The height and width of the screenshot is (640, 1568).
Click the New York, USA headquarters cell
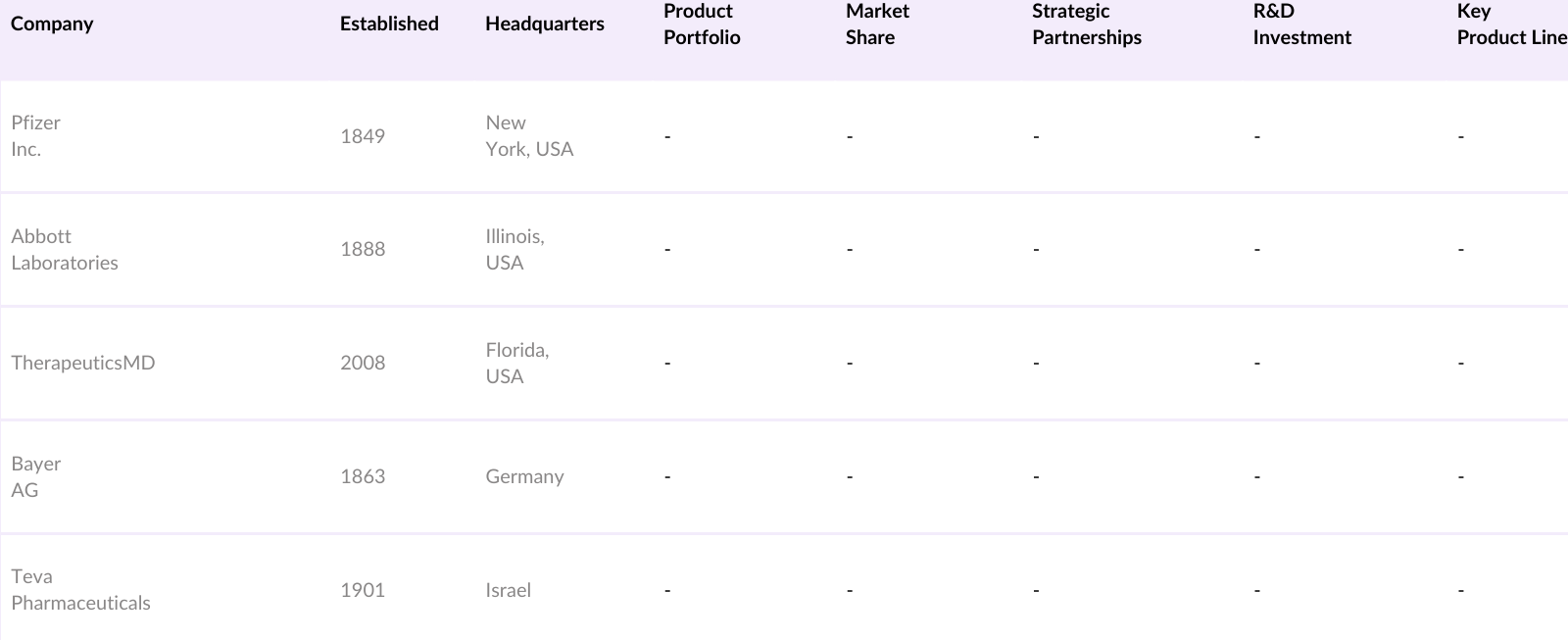click(x=529, y=136)
